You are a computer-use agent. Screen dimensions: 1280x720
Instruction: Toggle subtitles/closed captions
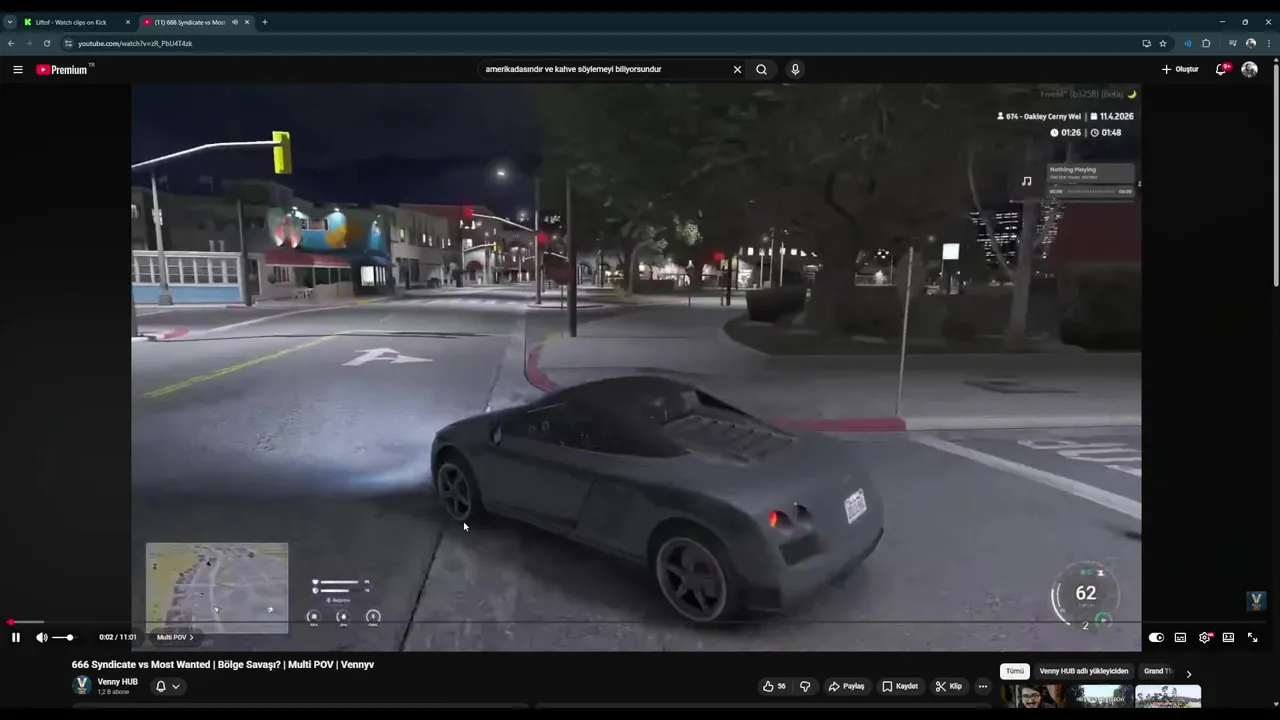[x=1180, y=637]
